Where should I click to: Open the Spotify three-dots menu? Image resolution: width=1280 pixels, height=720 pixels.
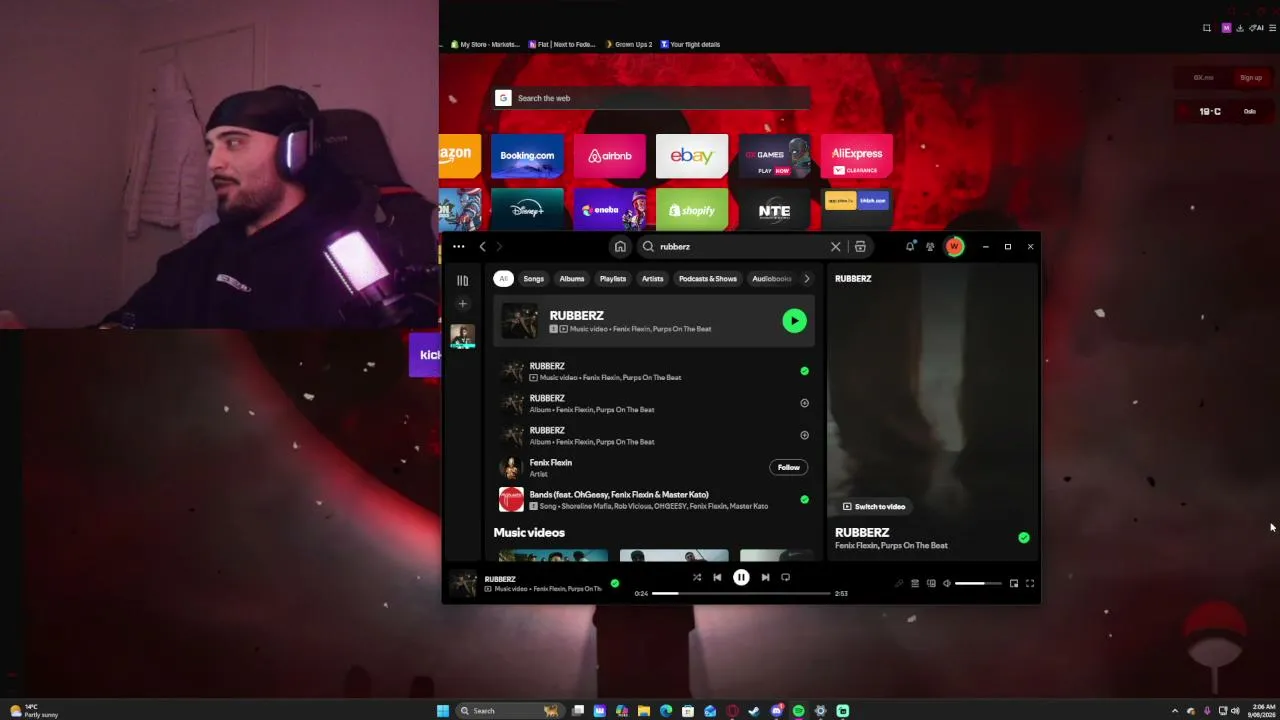click(x=458, y=247)
